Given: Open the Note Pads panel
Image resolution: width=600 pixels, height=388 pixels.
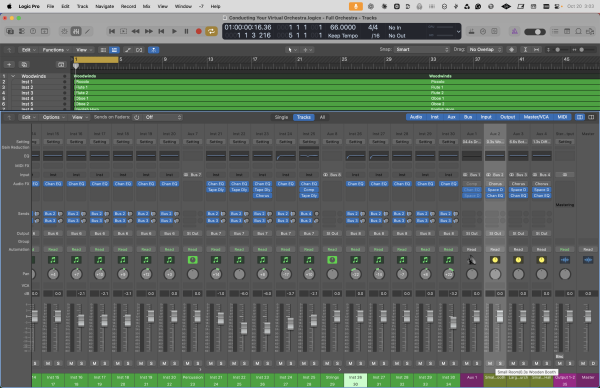Looking at the screenshot, I should (x=567, y=31).
